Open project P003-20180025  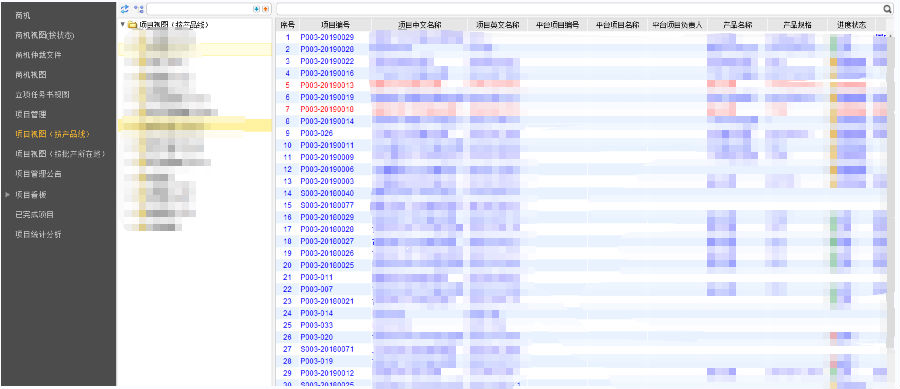tap(327, 266)
